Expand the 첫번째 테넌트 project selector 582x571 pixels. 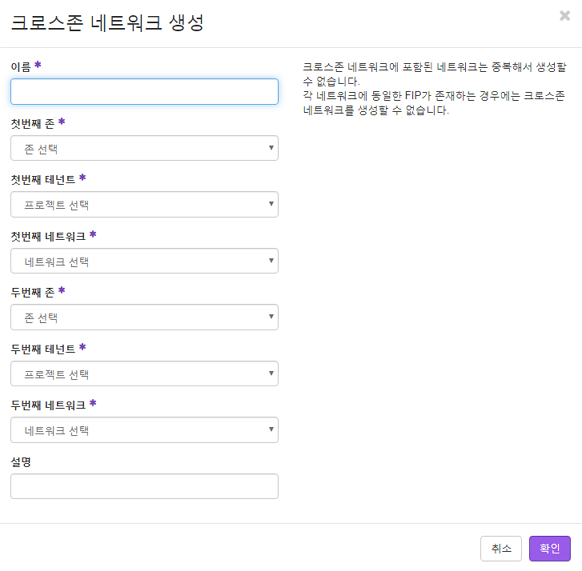point(144,205)
